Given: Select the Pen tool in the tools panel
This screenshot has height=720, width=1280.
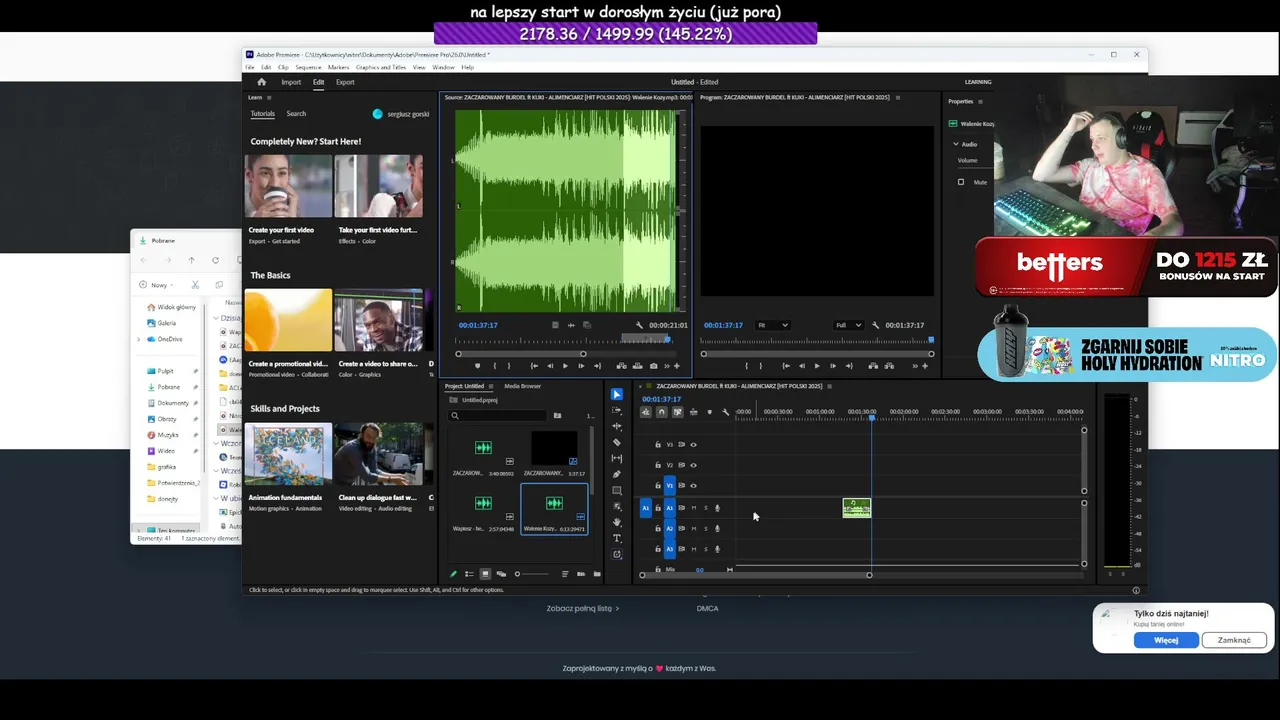Looking at the screenshot, I should (x=617, y=474).
